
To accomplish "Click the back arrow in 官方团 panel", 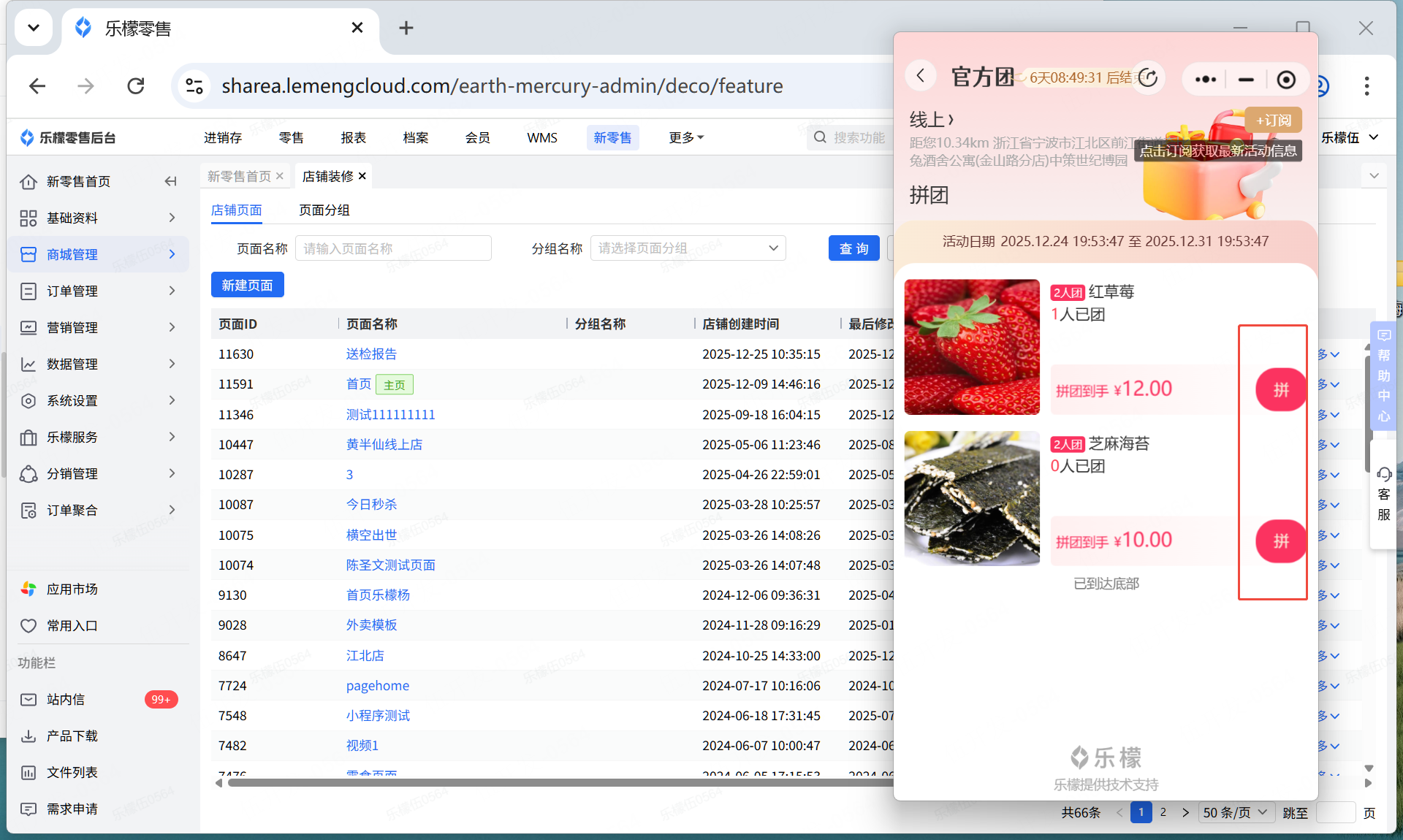I will (x=921, y=76).
